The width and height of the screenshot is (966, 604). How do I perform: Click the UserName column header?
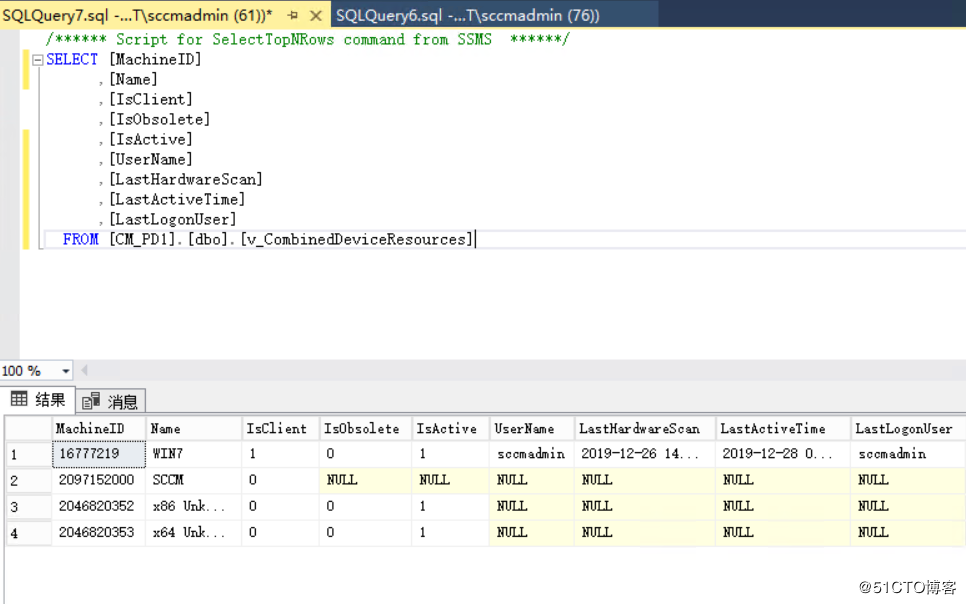point(532,428)
